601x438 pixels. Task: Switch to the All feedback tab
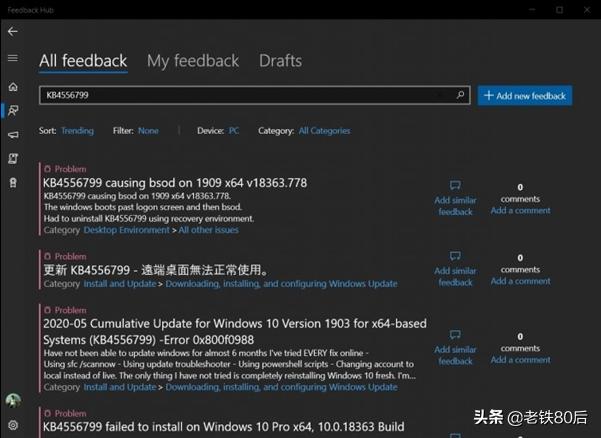pyautogui.click(x=83, y=61)
